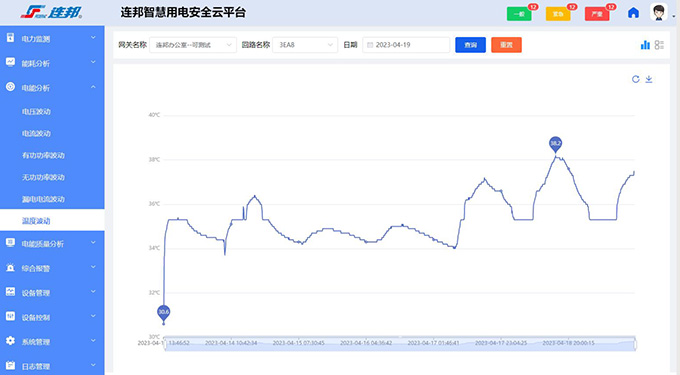This screenshot has width=680, height=375.
Task: Expand the 电力监测 menu chevron
Action: pos(93,38)
